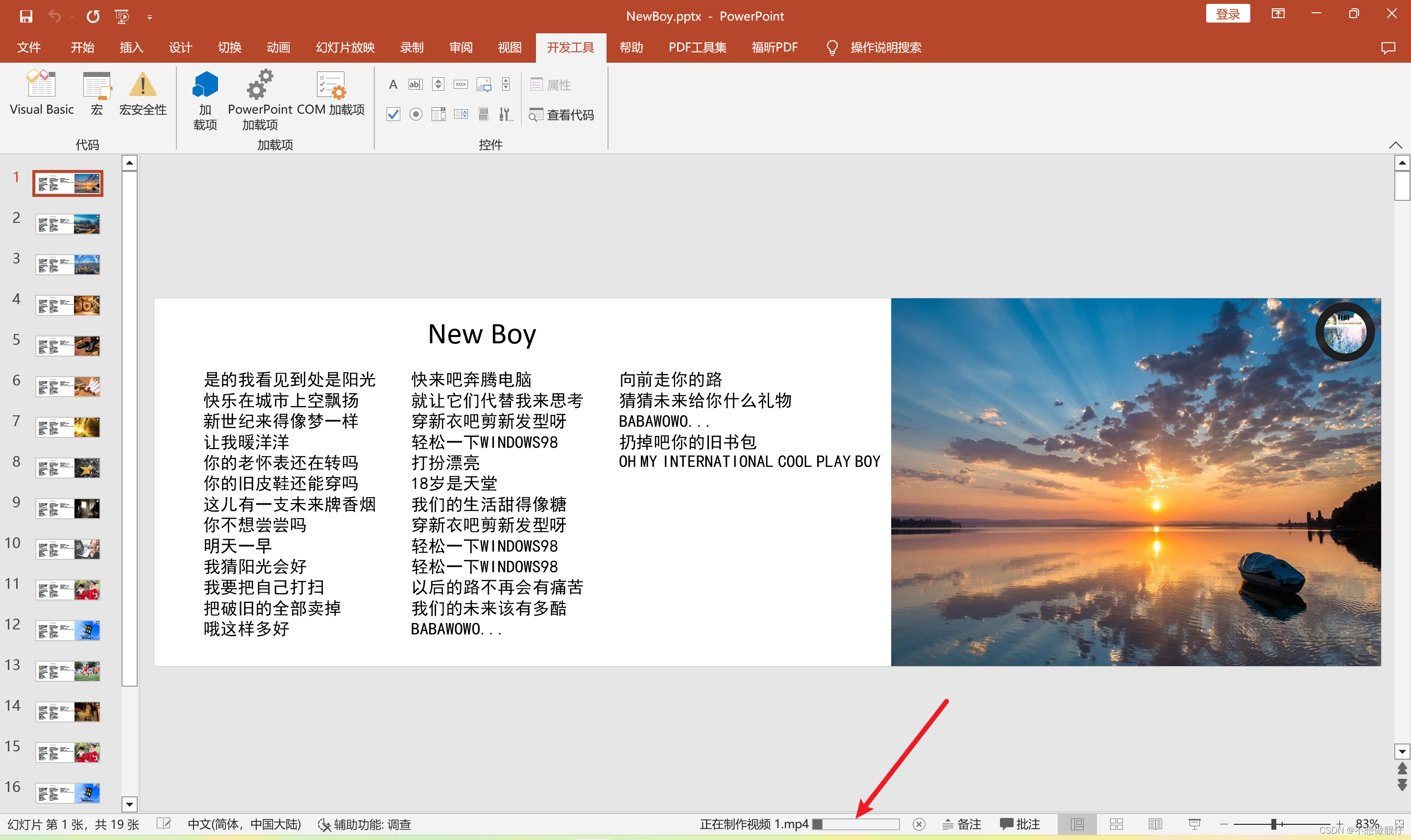Open the PDF工具集 tab
The image size is (1411, 840).
(x=697, y=48)
